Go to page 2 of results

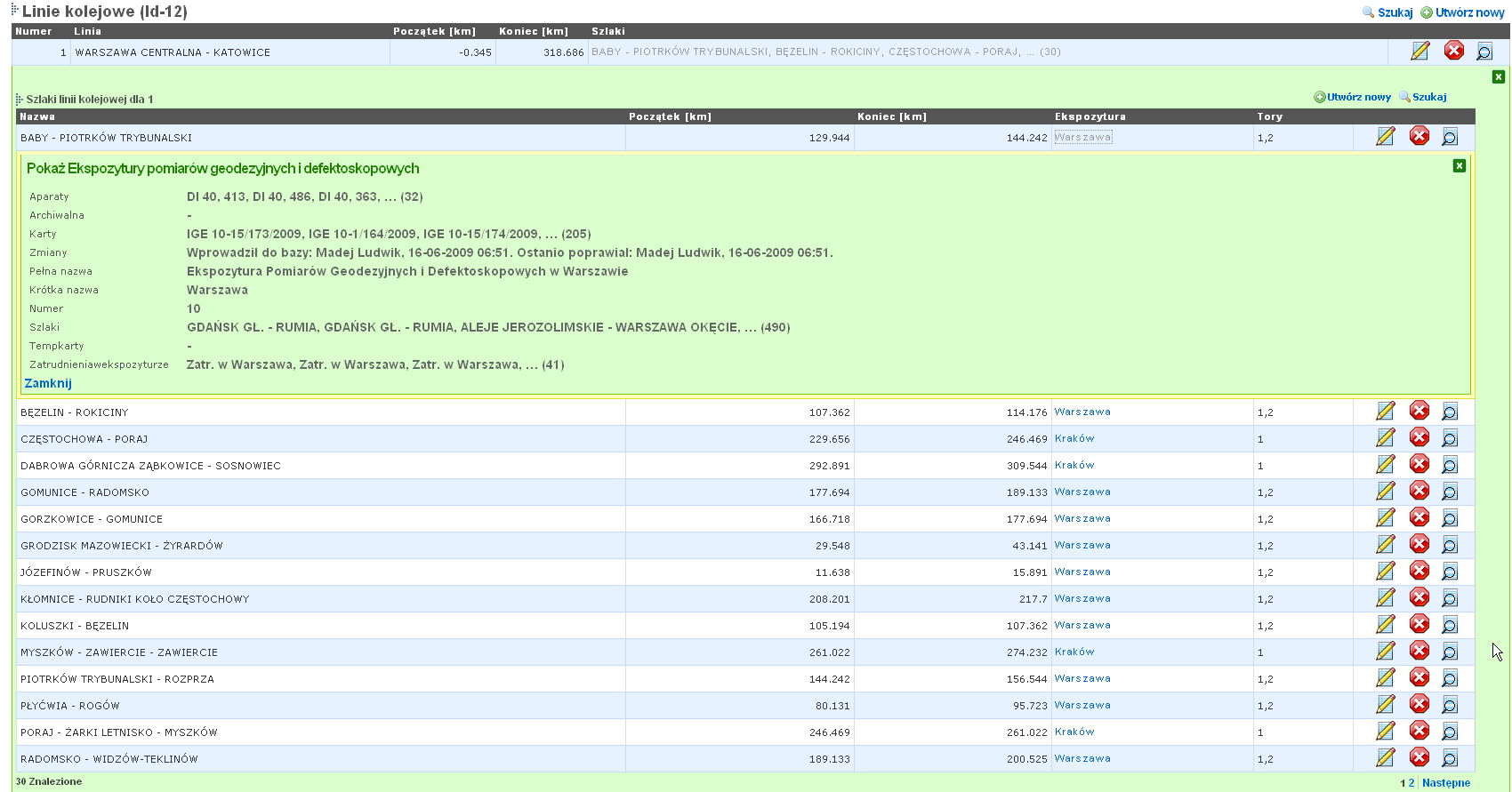1411,783
